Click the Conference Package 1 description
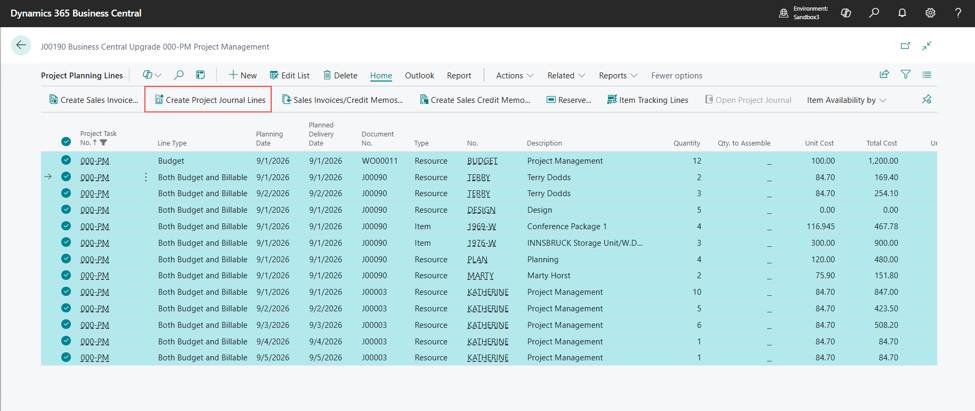 pyautogui.click(x=566, y=226)
